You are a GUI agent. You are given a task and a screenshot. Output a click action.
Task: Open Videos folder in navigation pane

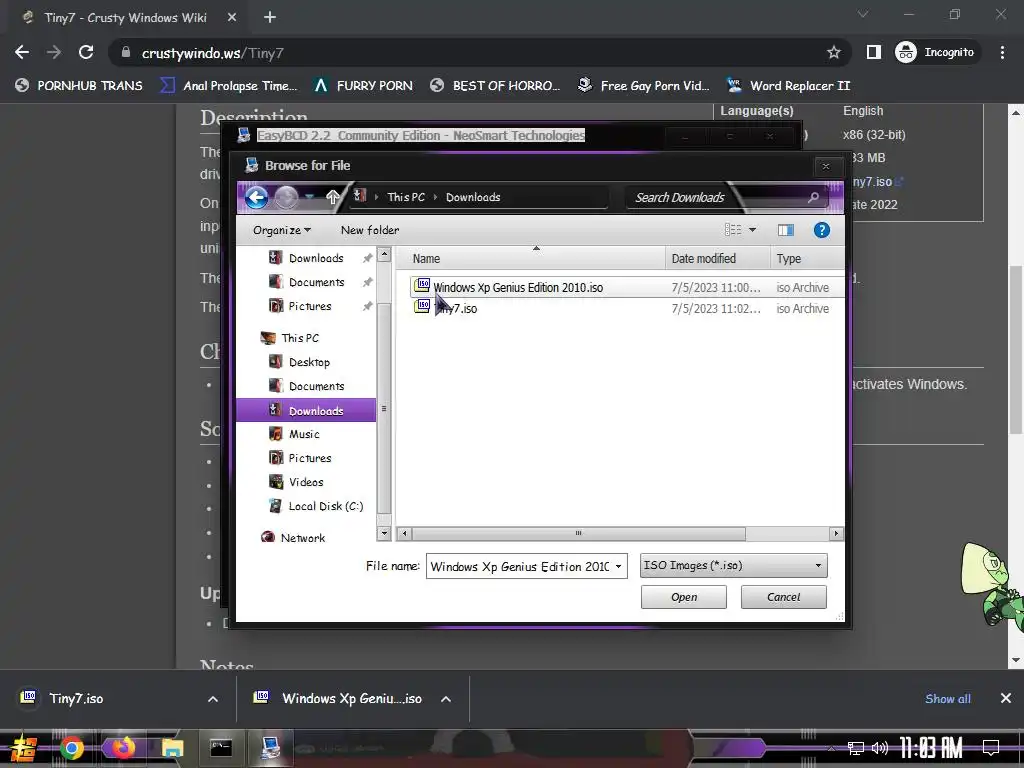pyautogui.click(x=306, y=482)
